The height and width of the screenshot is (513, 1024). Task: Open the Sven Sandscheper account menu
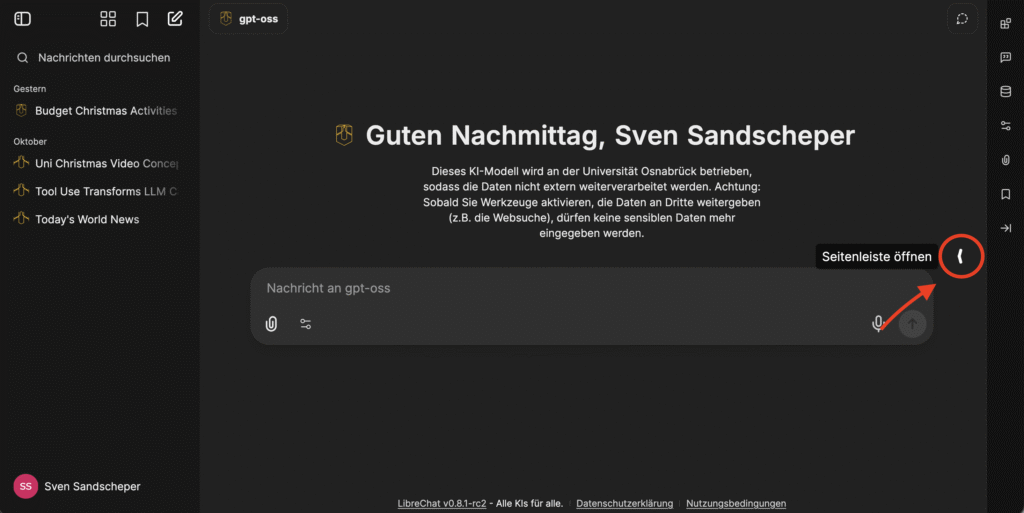tap(92, 486)
